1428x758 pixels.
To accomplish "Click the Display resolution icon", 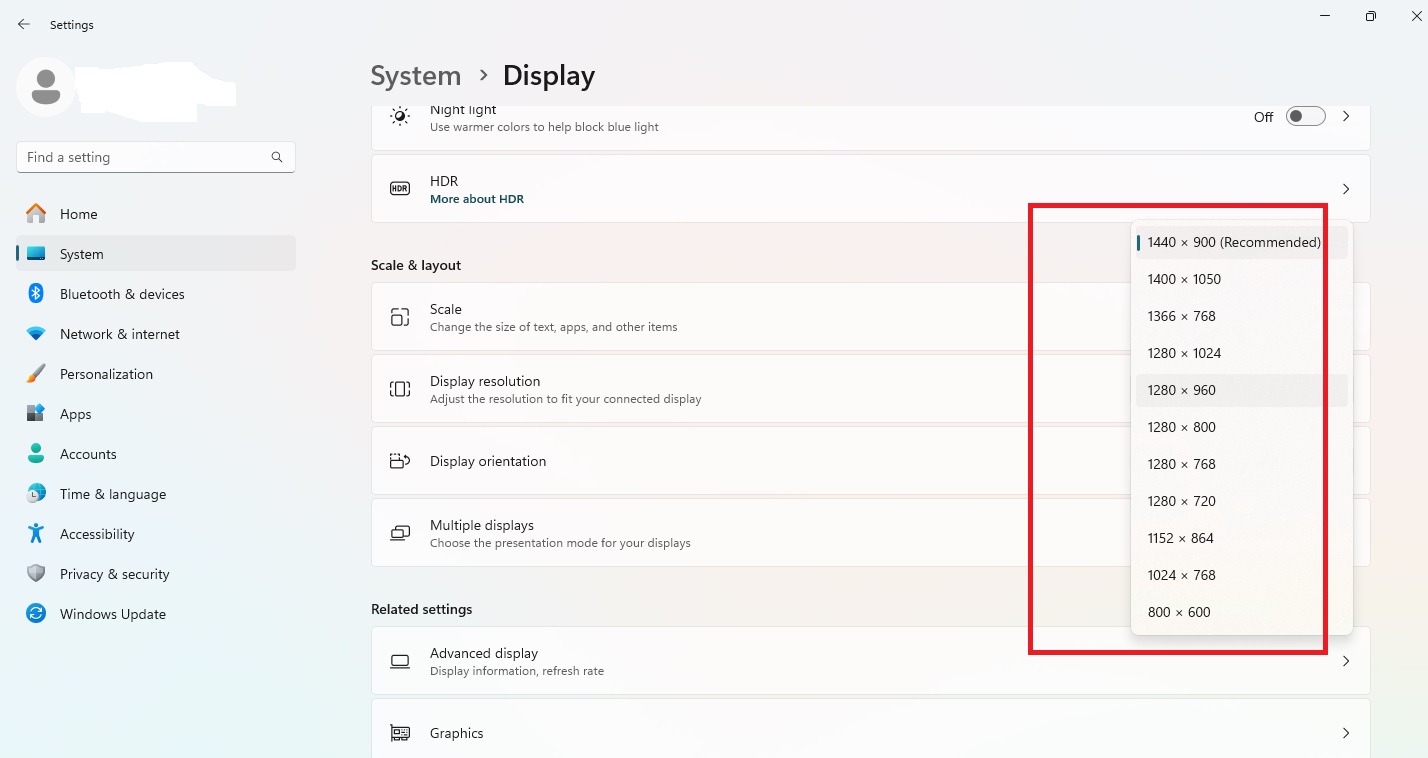I will (400, 389).
